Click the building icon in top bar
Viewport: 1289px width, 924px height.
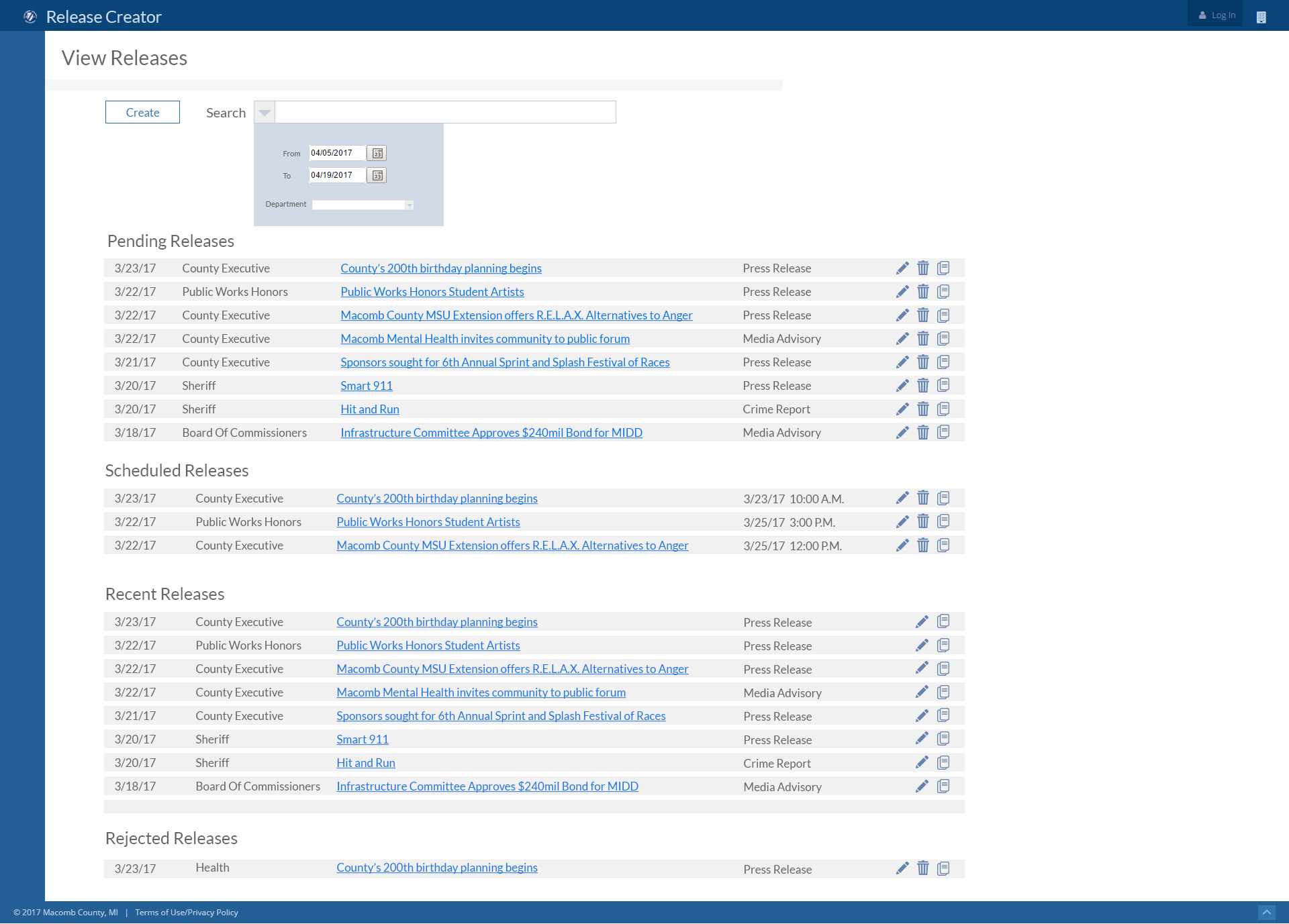coord(1261,17)
